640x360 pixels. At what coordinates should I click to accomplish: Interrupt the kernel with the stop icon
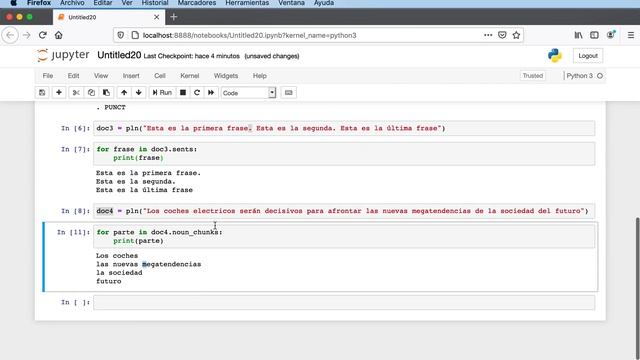(183, 93)
